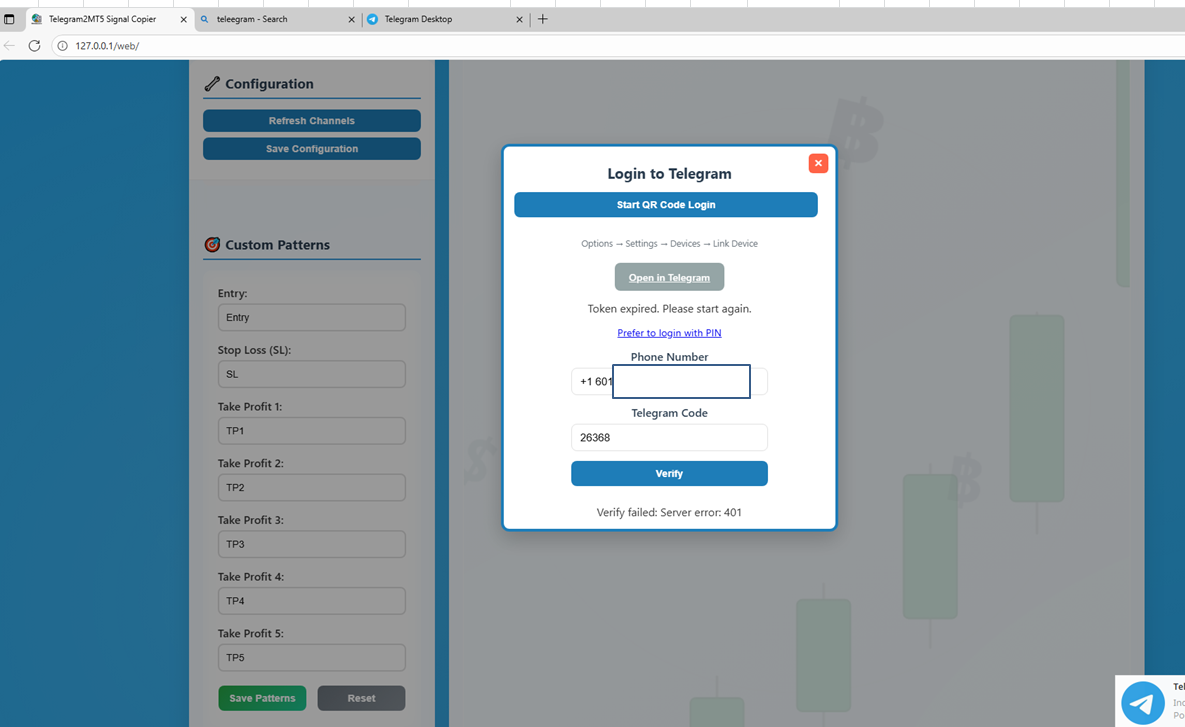Click the Reset patterns button
The width and height of the screenshot is (1185, 727).
click(361, 698)
